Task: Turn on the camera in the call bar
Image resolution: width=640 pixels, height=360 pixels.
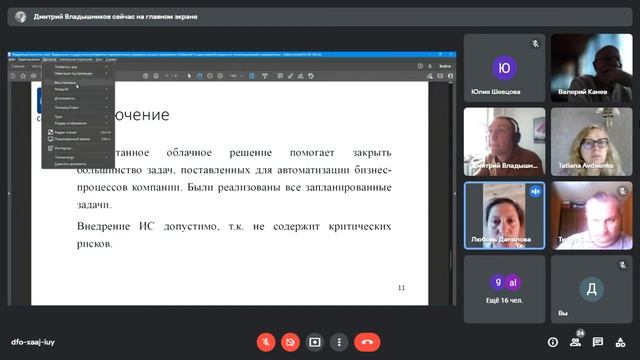Action: pyautogui.click(x=290, y=342)
